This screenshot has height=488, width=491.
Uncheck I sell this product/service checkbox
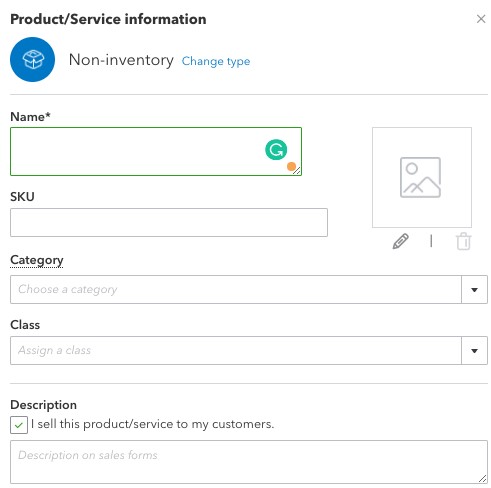click(x=19, y=425)
